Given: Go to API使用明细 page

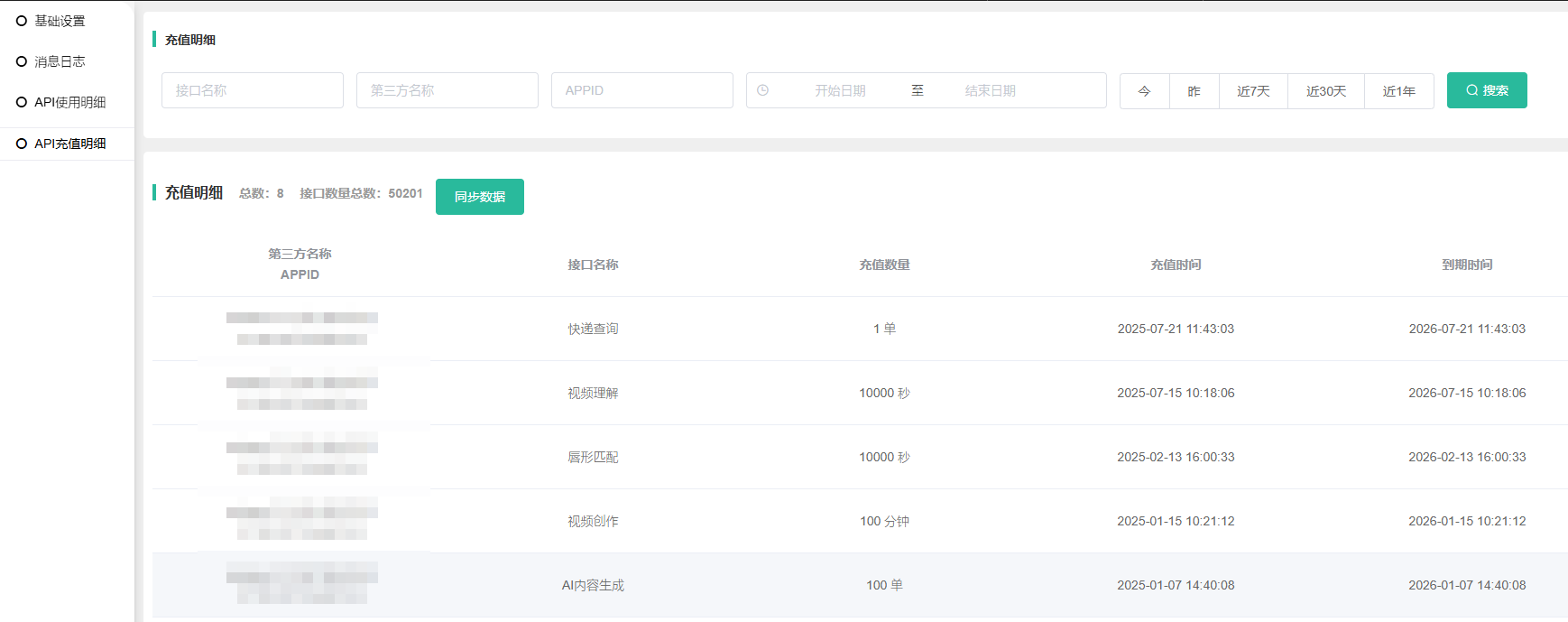Looking at the screenshot, I should (69, 102).
